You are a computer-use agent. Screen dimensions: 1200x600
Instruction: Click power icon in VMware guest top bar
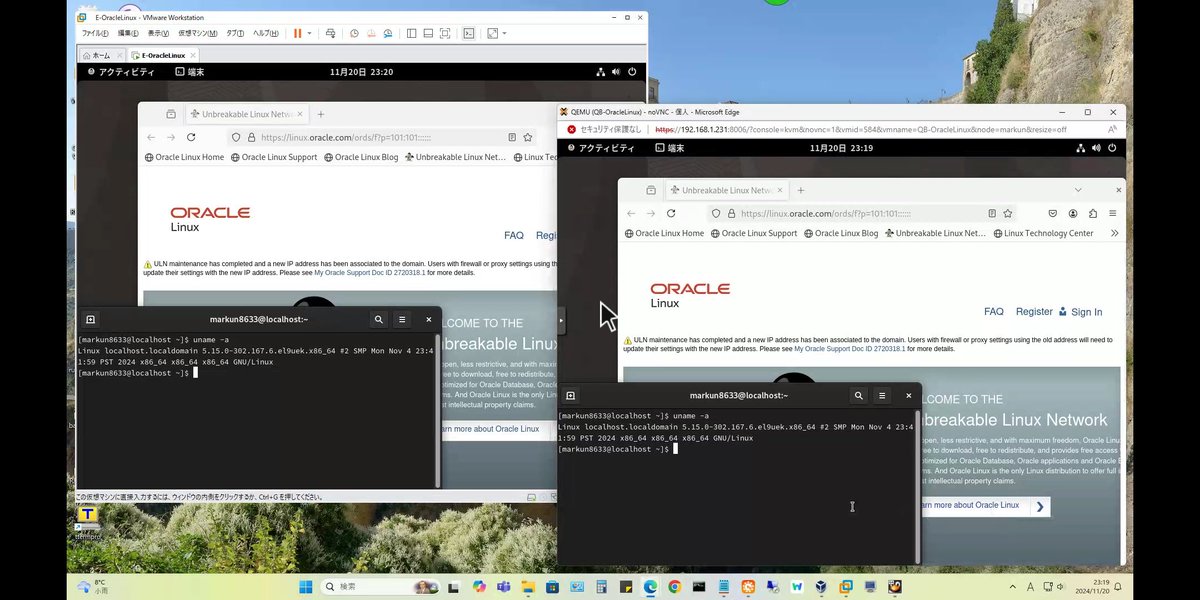[632, 72]
